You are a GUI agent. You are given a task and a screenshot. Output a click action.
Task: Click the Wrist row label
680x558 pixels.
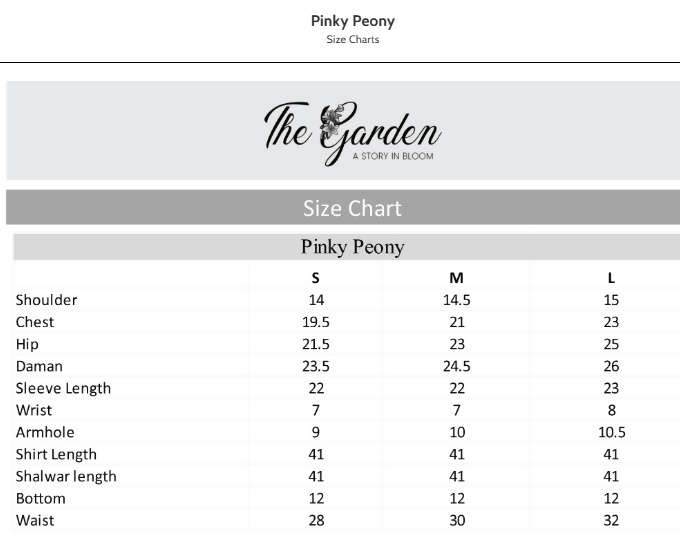pos(34,411)
